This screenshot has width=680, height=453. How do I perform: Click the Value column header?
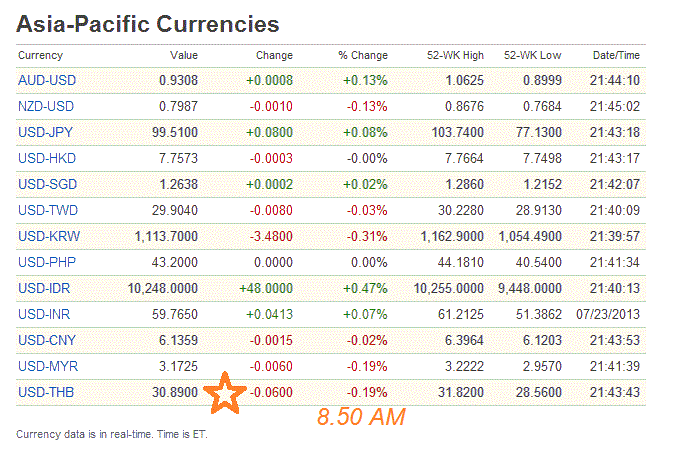point(184,56)
